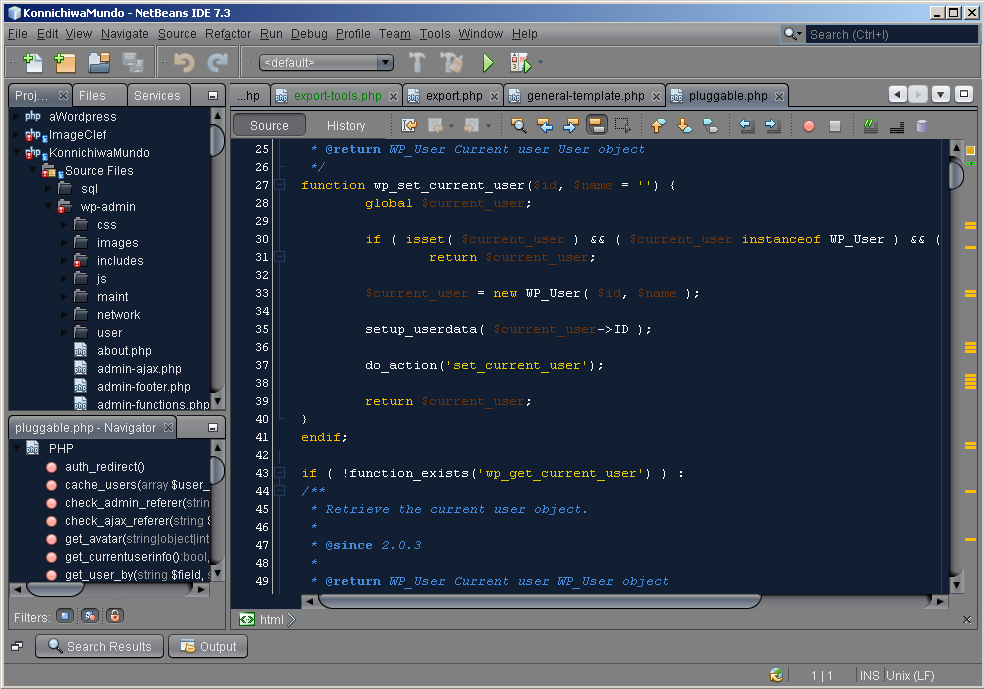Click the Debug Project icon
Viewport: 984px width, 689px height.
click(520, 62)
